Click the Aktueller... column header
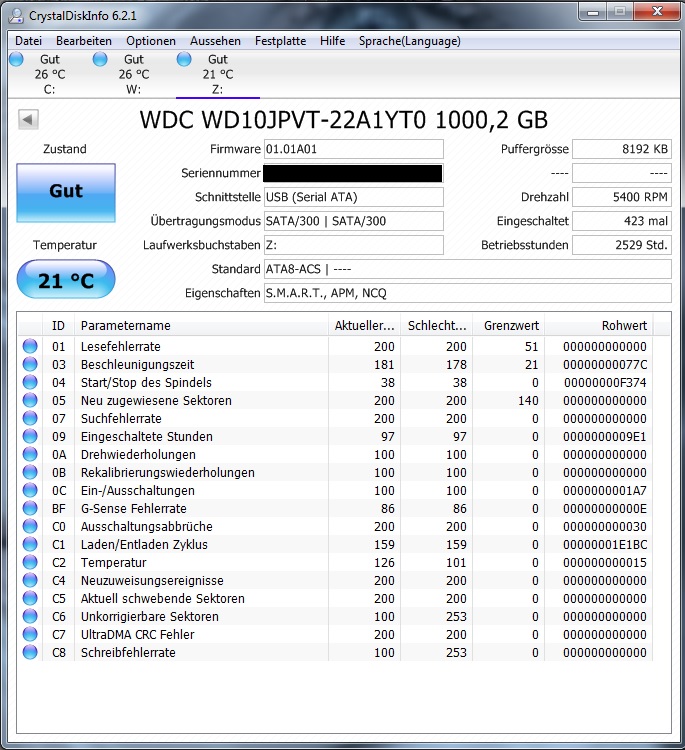The height and width of the screenshot is (750, 685). tap(365, 325)
